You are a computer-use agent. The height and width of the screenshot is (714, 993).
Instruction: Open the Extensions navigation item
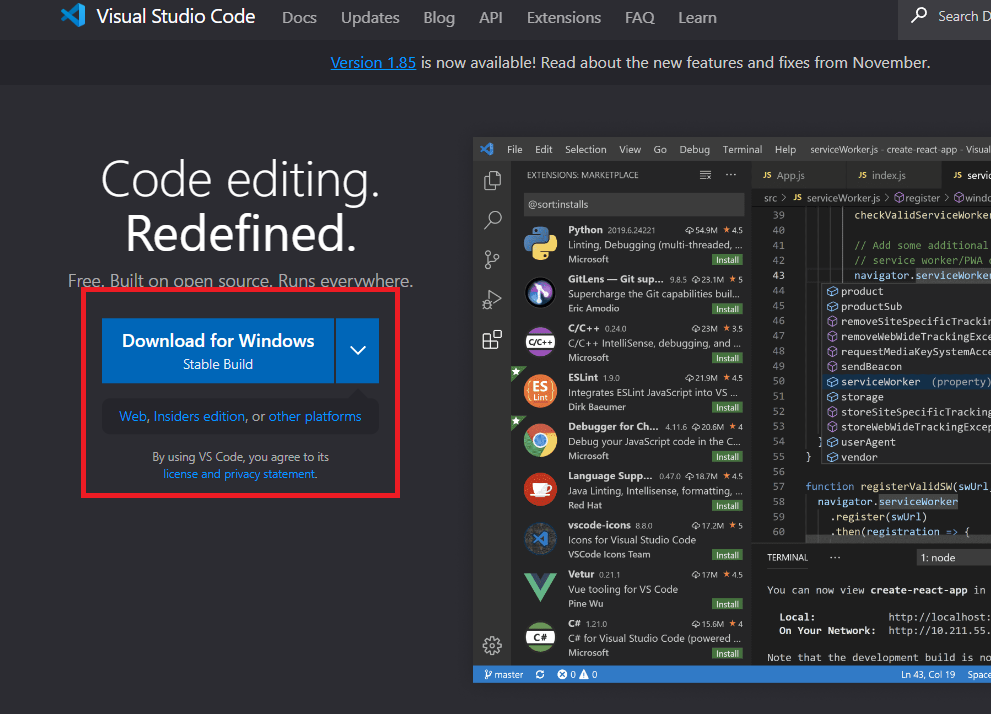pyautogui.click(x=564, y=18)
